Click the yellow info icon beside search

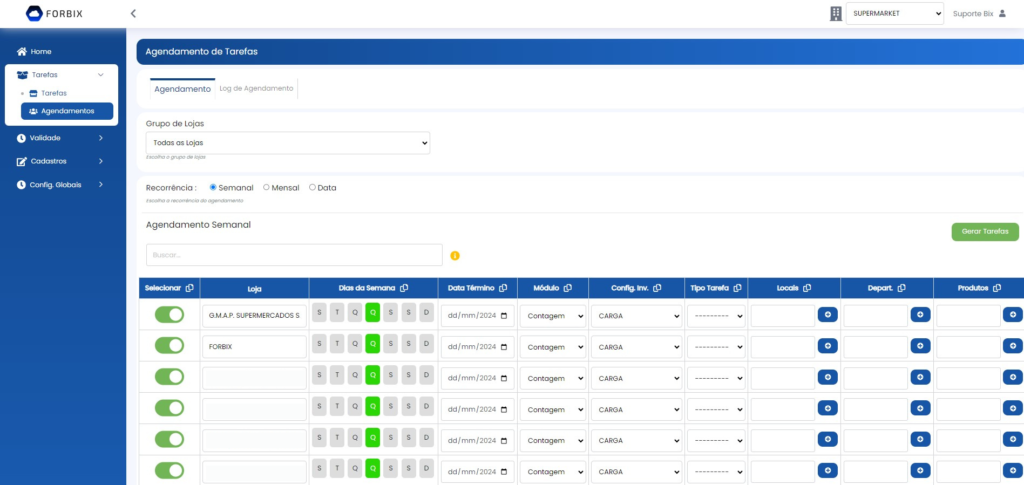[455, 255]
